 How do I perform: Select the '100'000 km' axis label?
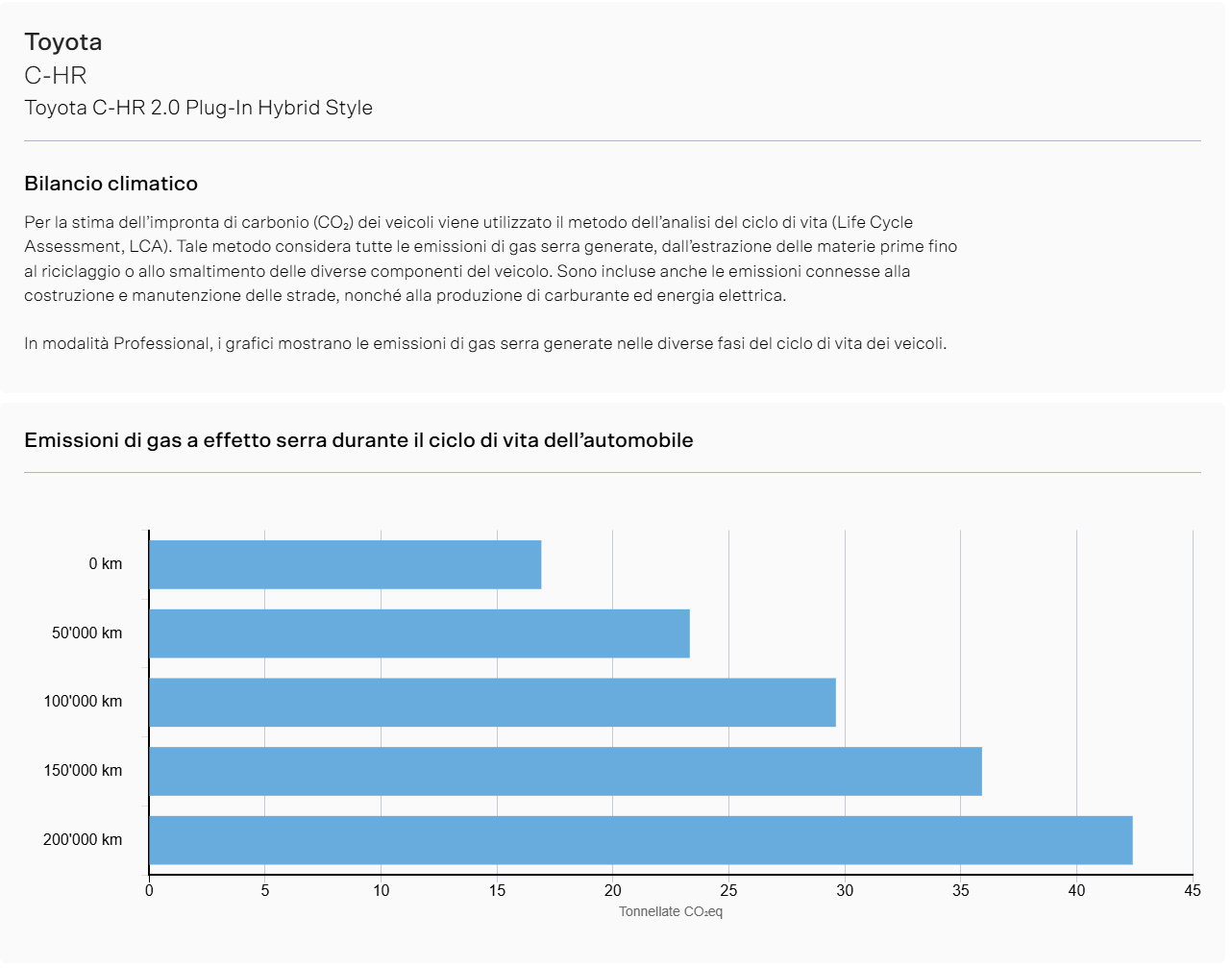(83, 702)
